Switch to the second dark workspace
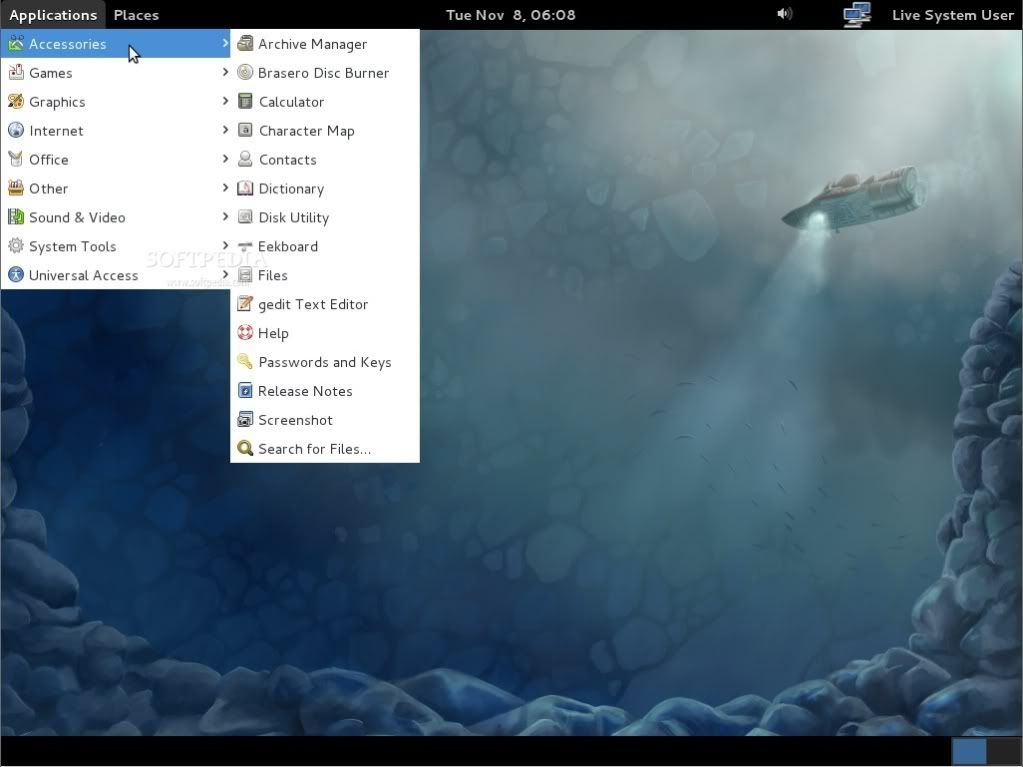 click(1003, 751)
